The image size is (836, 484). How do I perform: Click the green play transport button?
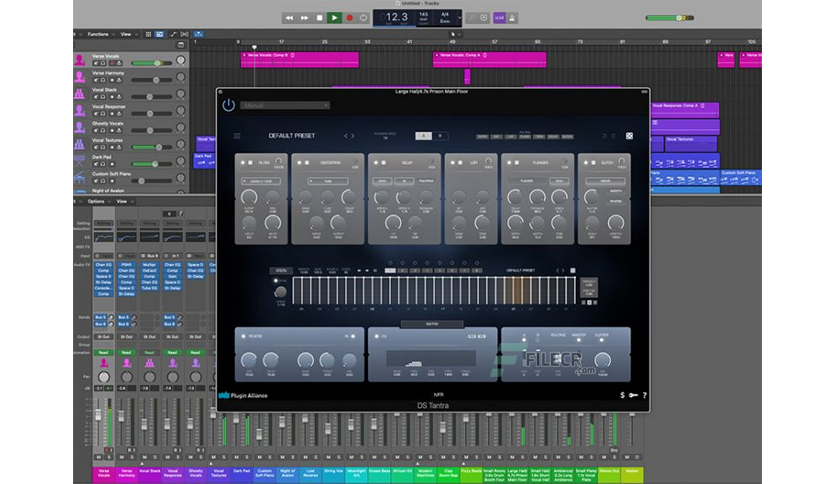click(x=334, y=18)
